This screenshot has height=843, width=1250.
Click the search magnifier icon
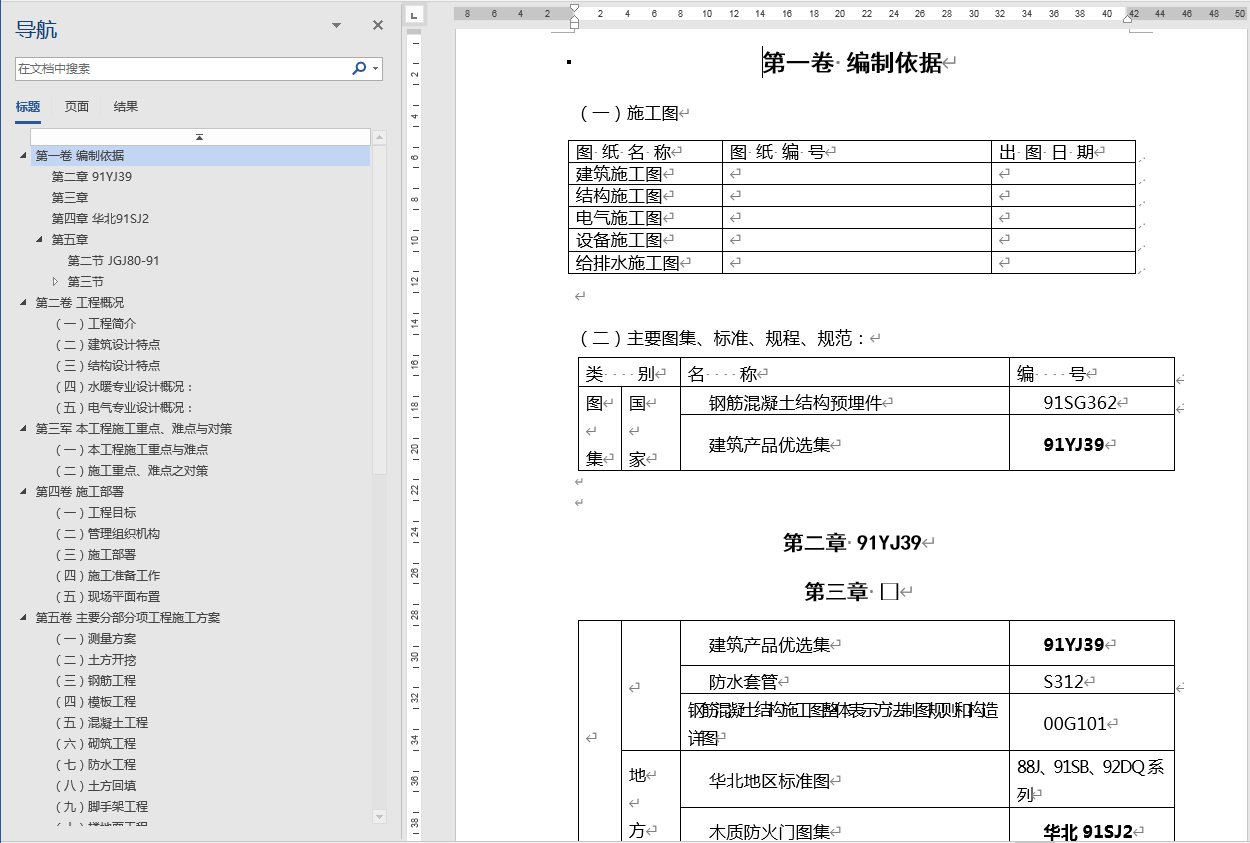coord(357,68)
